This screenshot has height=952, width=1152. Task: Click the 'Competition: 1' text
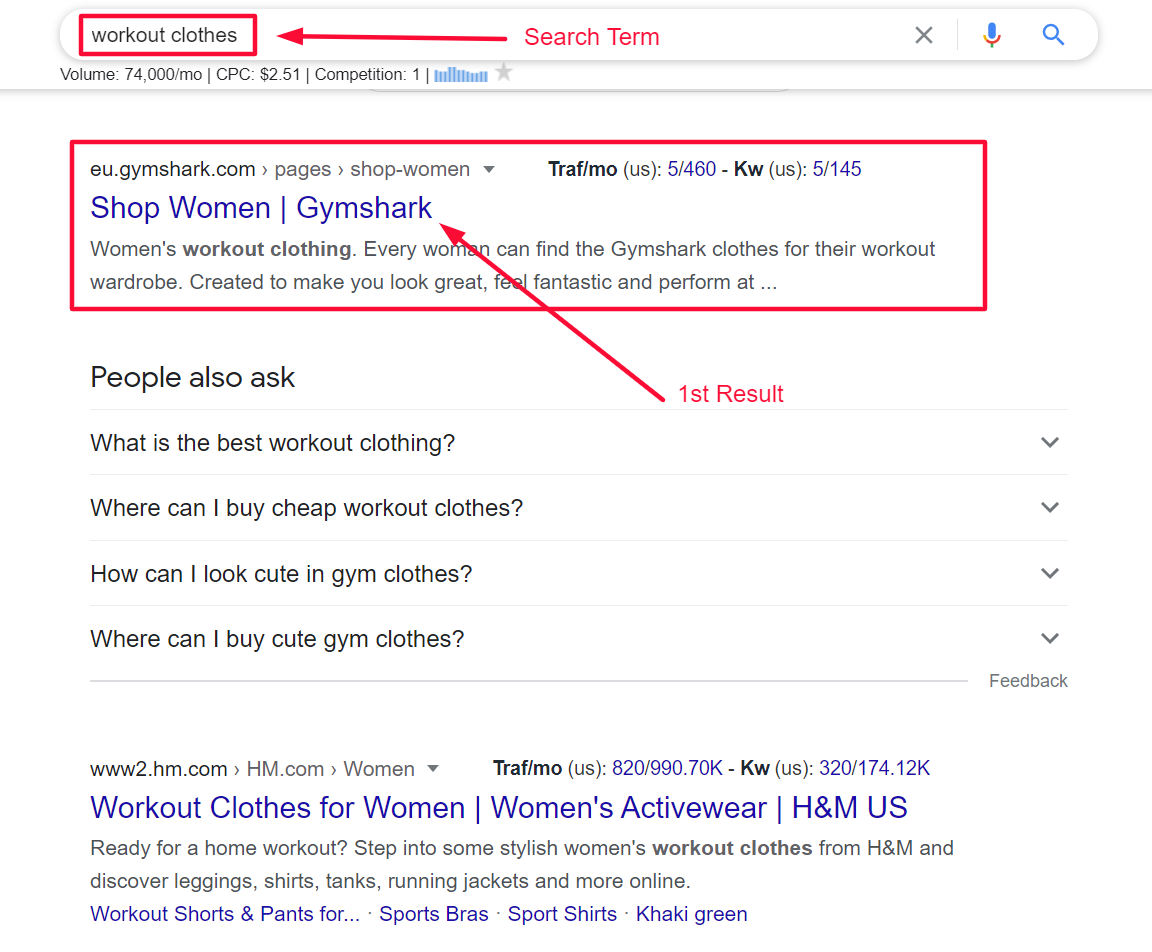tap(367, 74)
